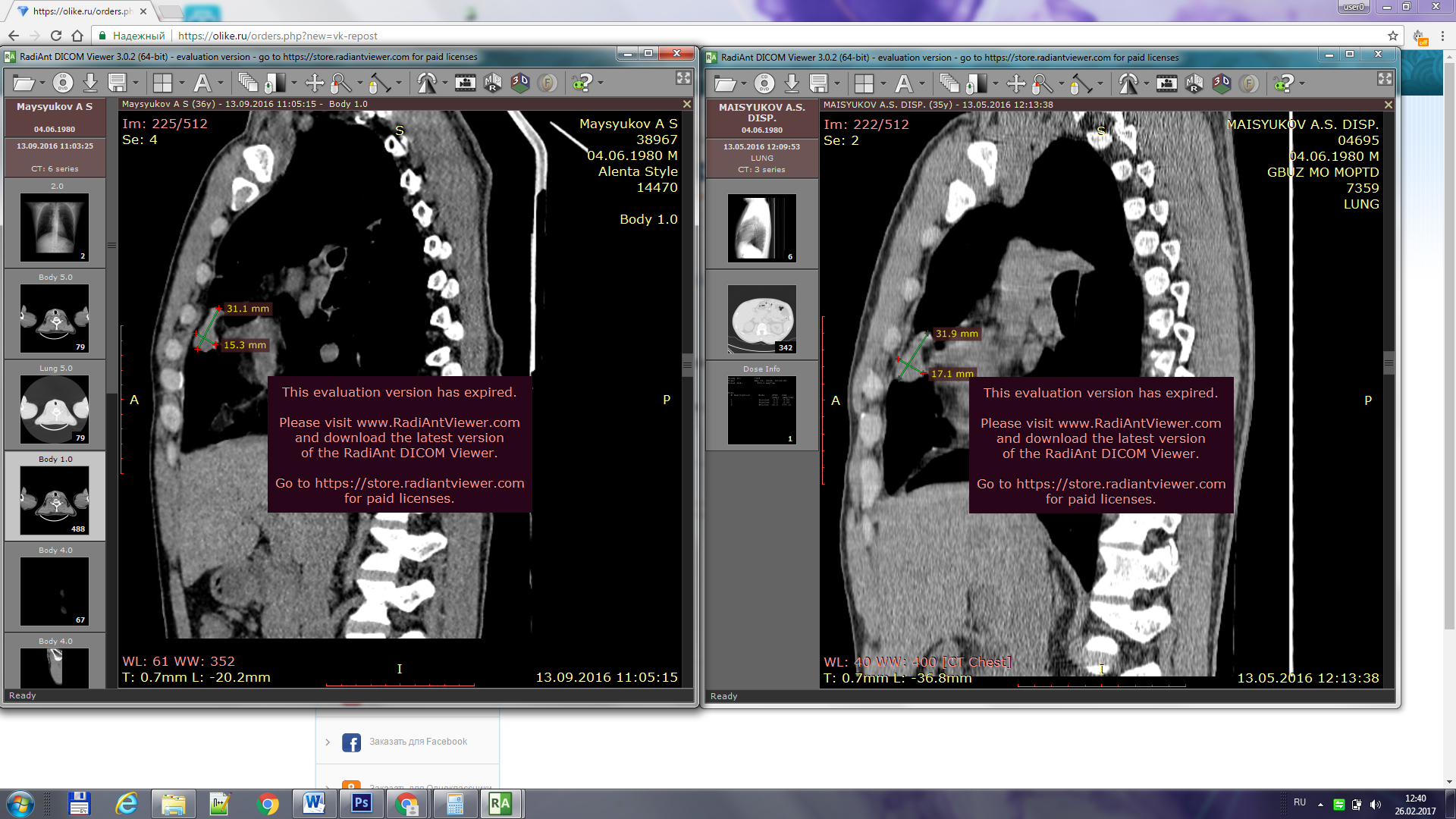Select length measurement tool in left viewer
This screenshot has height=819, width=1456.
click(378, 83)
